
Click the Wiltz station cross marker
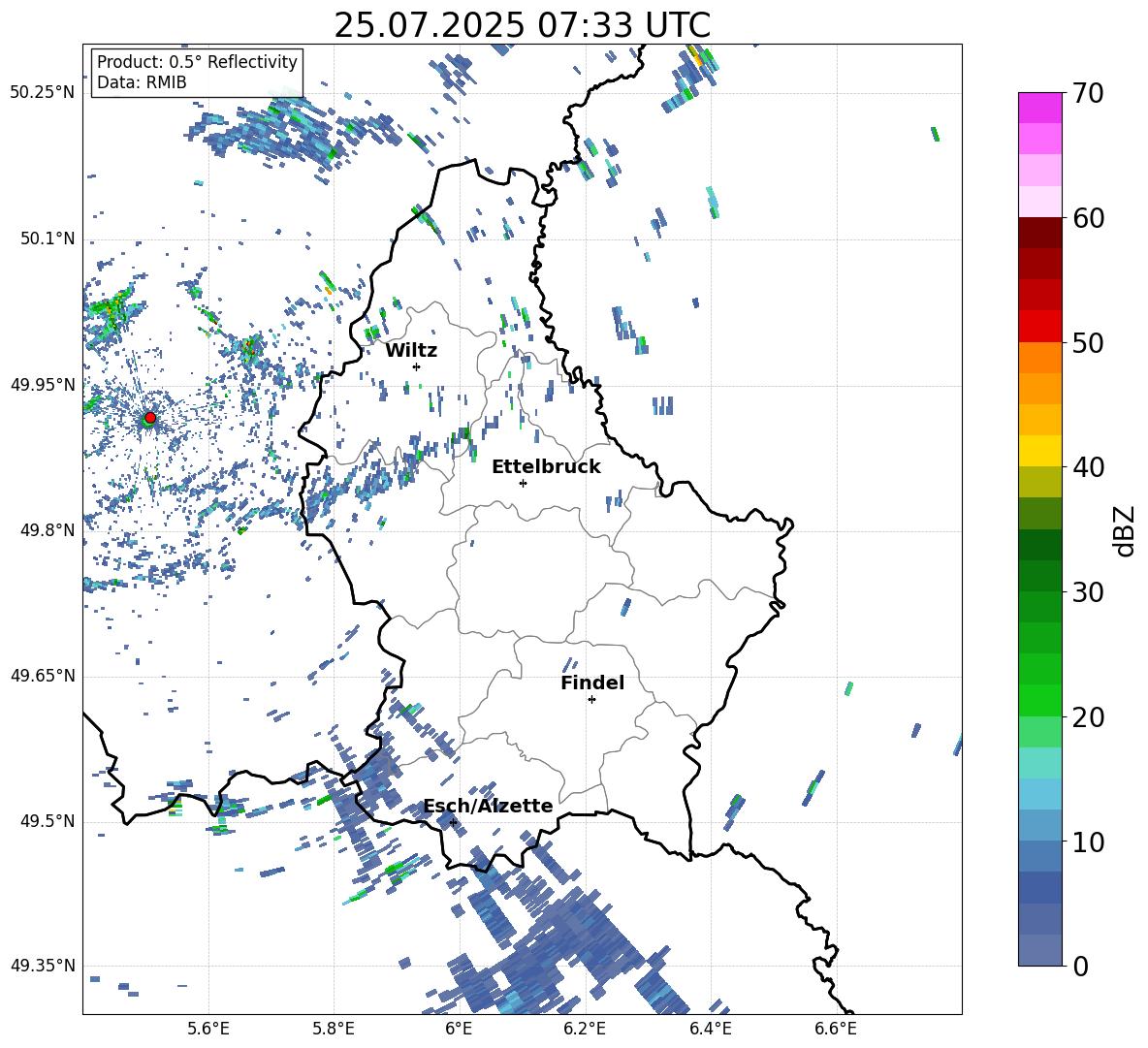(x=416, y=366)
